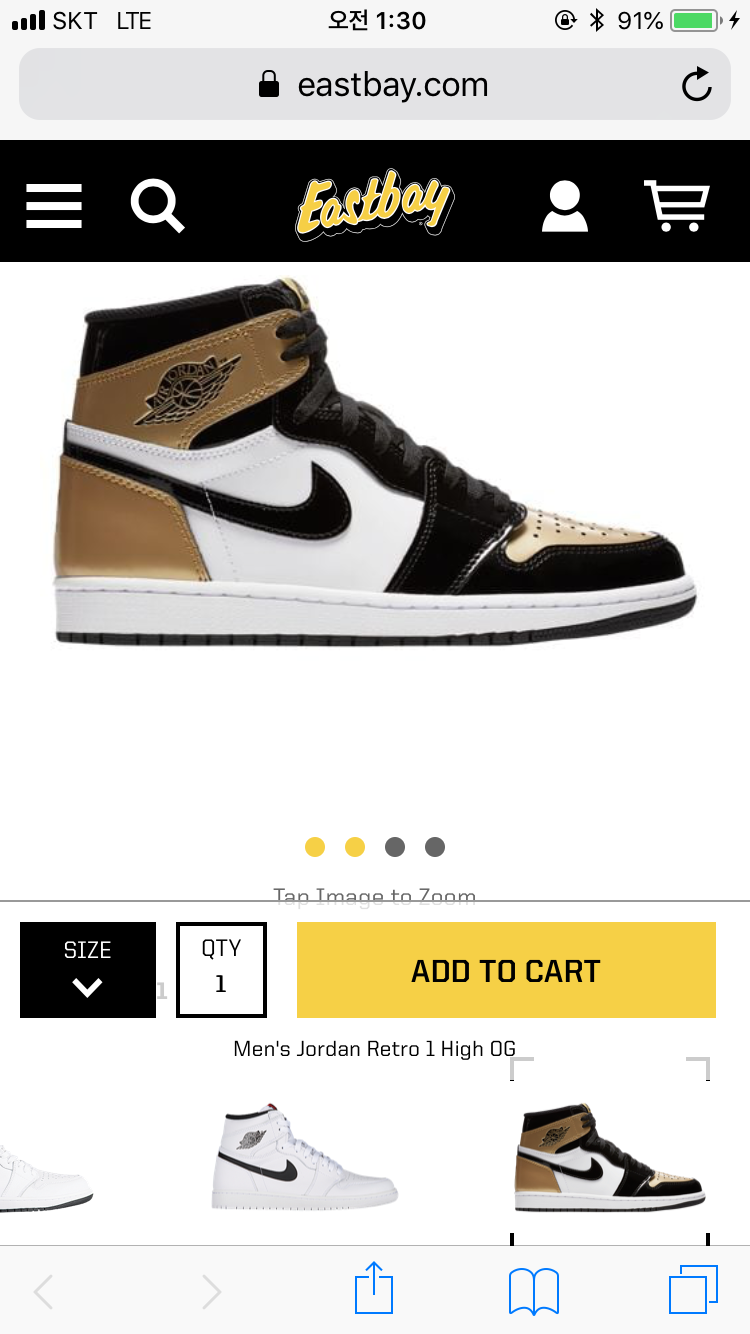Tap the eastbay.com address bar

[375, 84]
